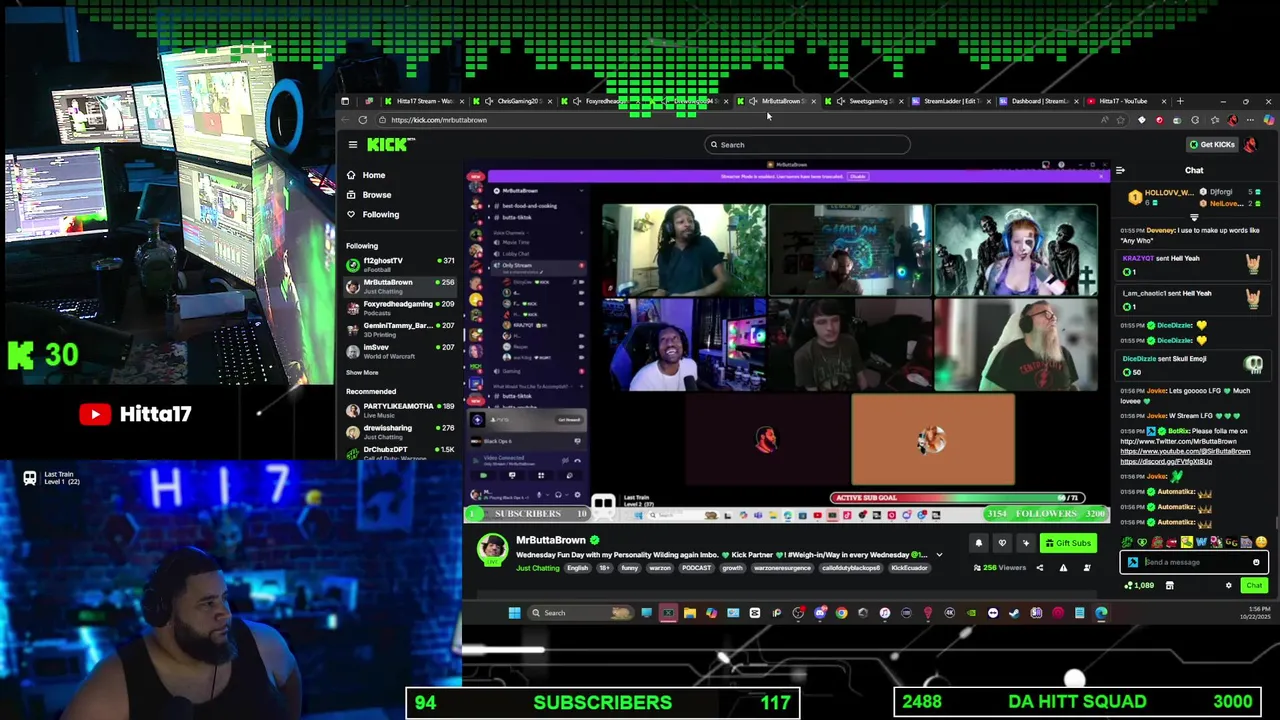
Task: Click green Chat send button
Action: [x=1254, y=586]
